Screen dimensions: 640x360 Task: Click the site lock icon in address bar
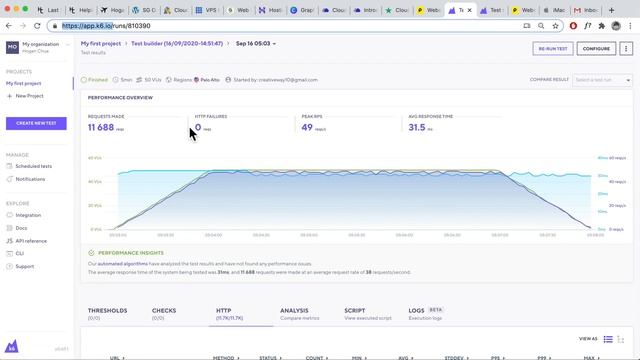[x=55, y=26]
